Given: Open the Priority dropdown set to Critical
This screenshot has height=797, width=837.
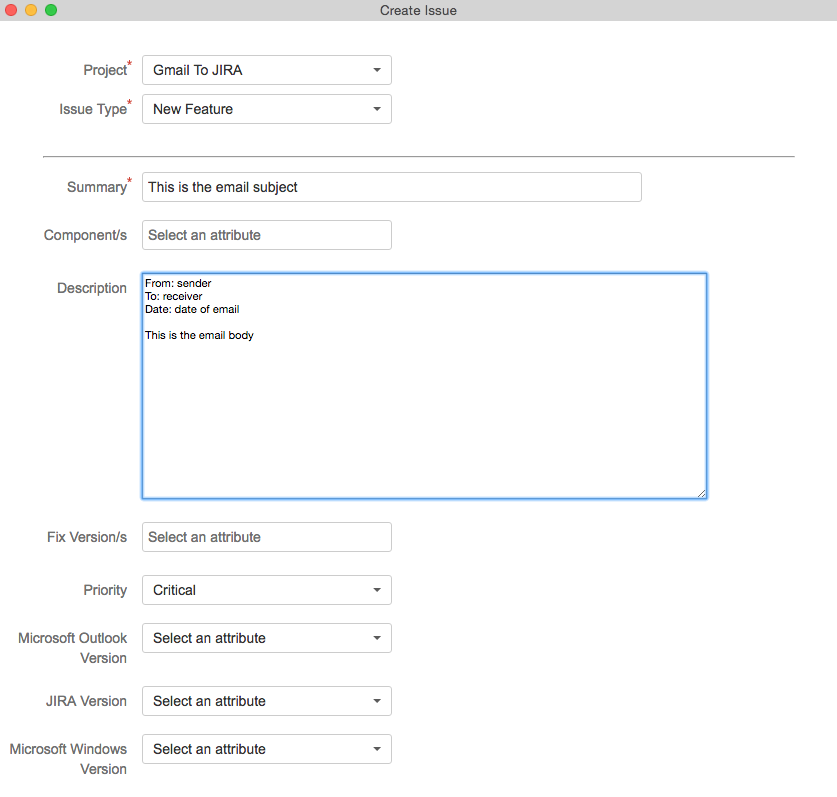Looking at the screenshot, I should pos(266,590).
